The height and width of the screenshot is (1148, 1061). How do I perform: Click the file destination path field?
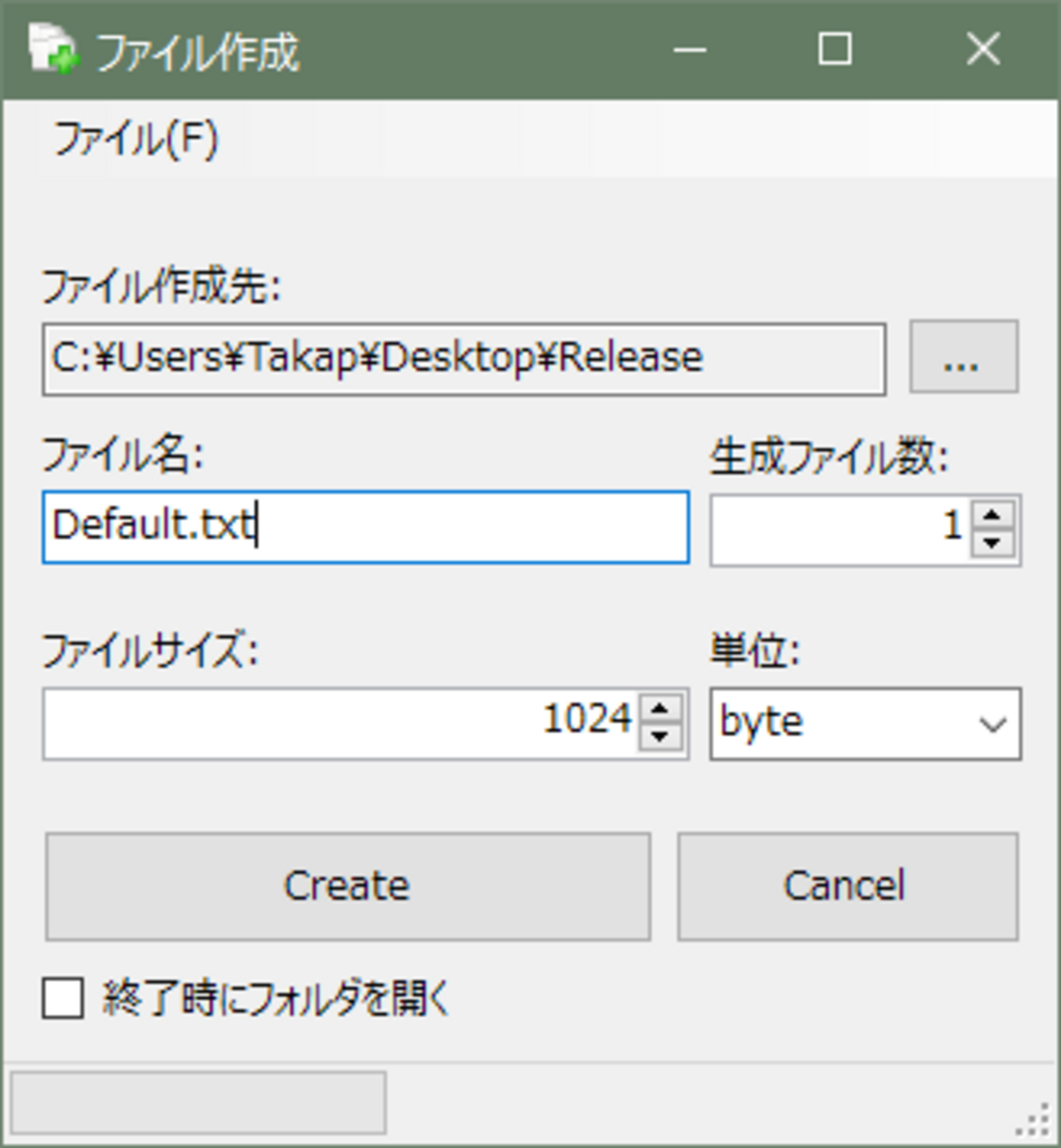click(x=463, y=359)
